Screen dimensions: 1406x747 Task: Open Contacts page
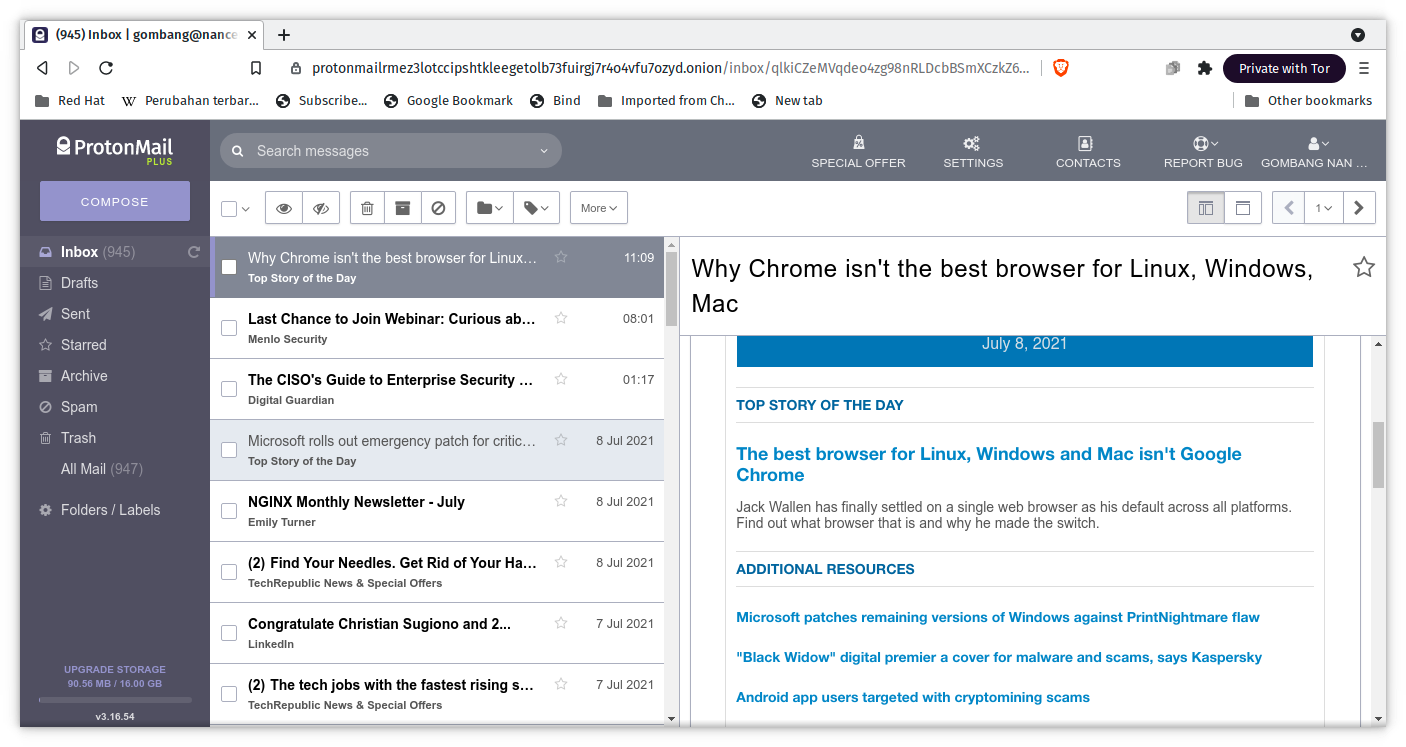(x=1088, y=152)
